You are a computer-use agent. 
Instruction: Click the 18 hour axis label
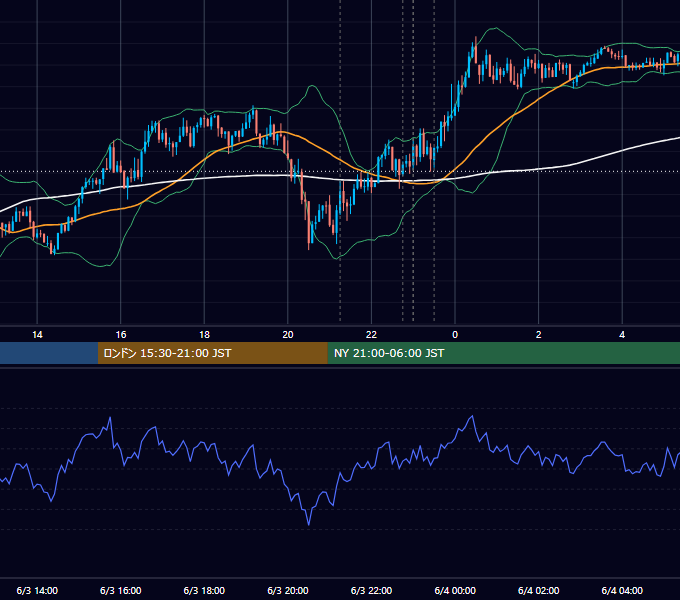pos(204,335)
